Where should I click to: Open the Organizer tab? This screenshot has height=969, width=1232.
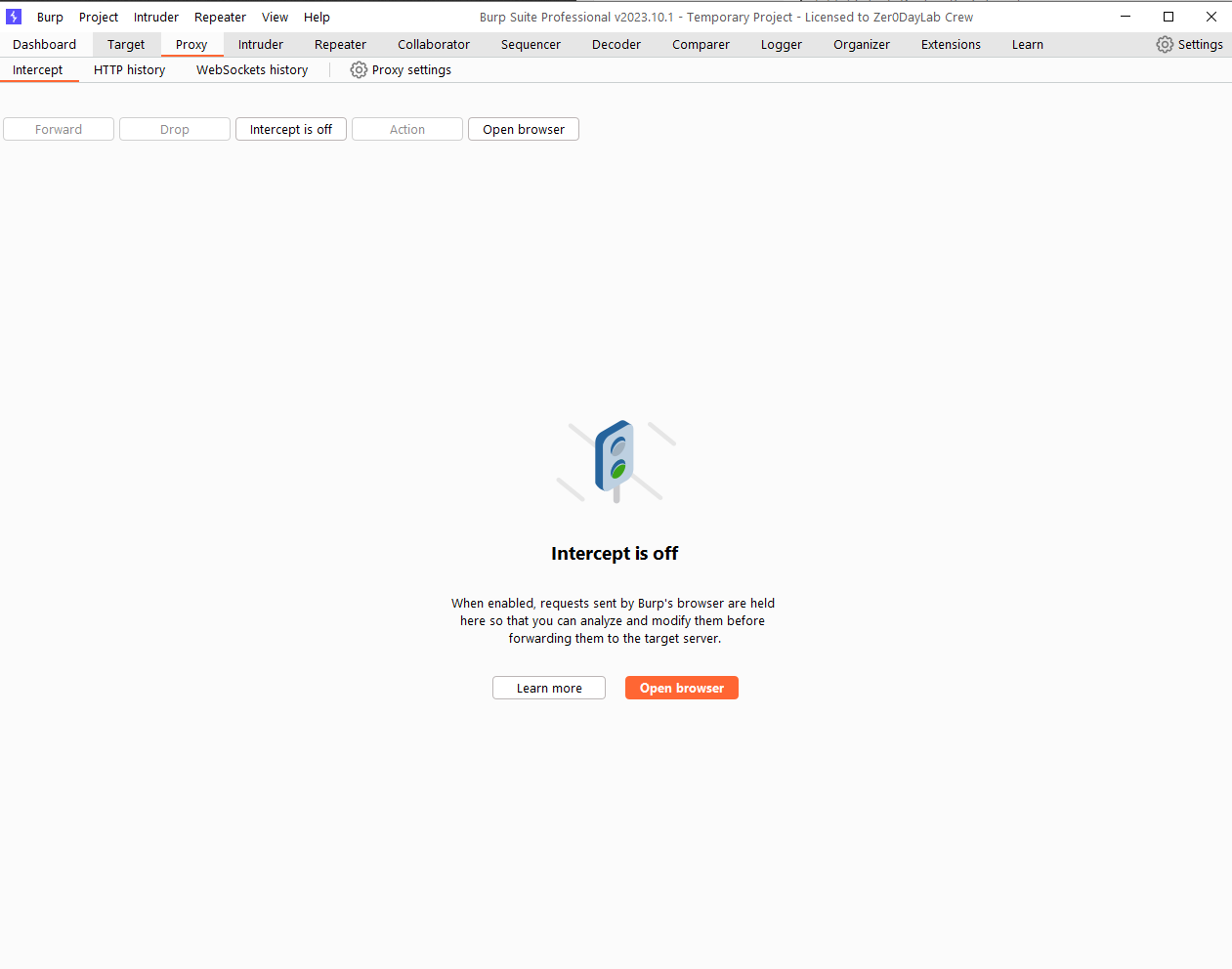click(862, 45)
